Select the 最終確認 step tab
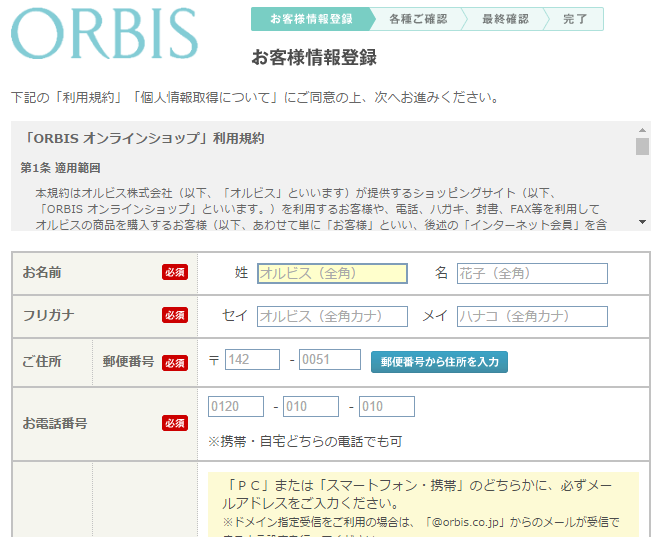This screenshot has width=665, height=537. 505,19
